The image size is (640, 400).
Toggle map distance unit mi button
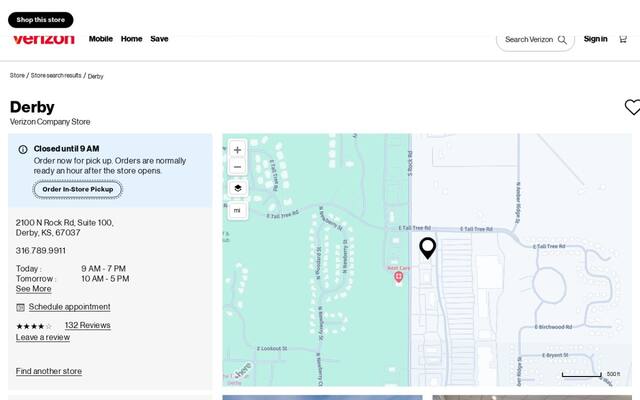(238, 211)
